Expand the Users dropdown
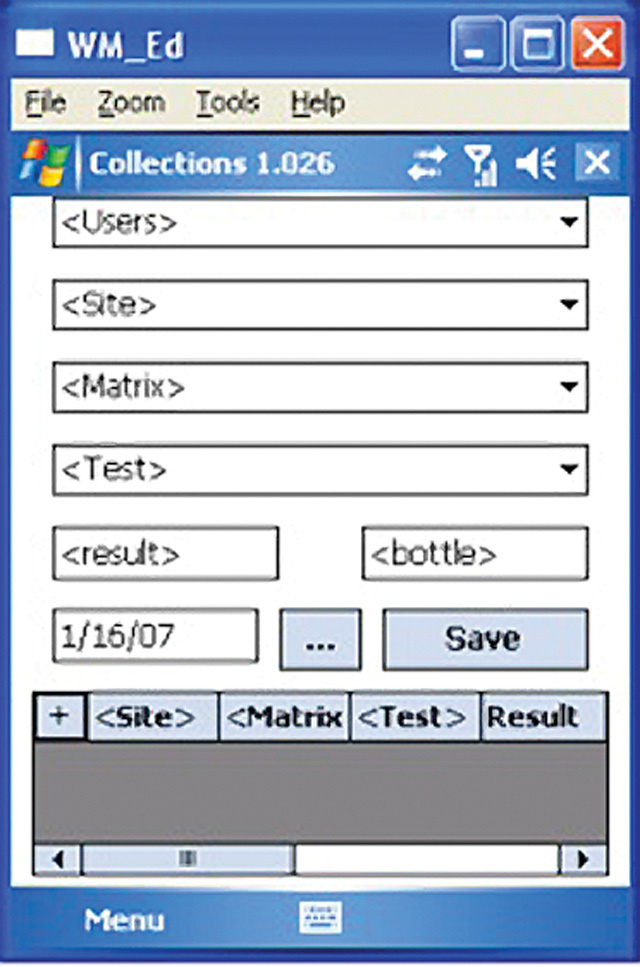This screenshot has height=967, width=640. (x=570, y=222)
